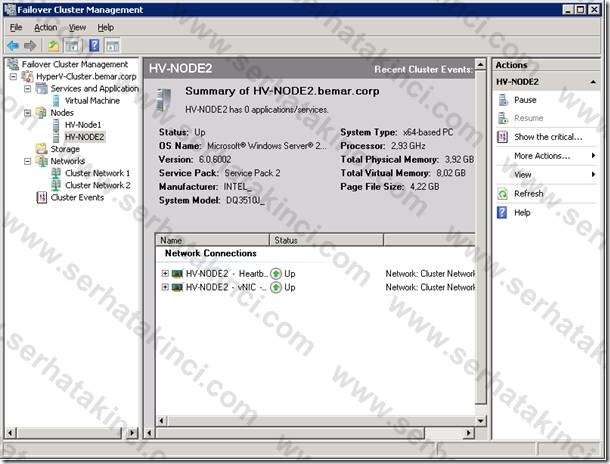Click the Services and Applications folder icon
The width and height of the screenshot is (610, 464).
point(42,88)
